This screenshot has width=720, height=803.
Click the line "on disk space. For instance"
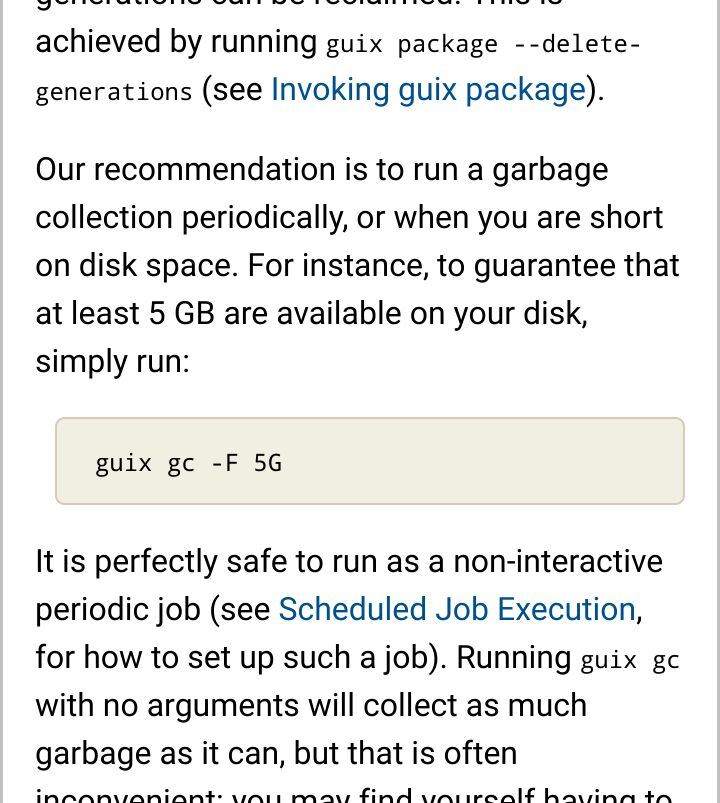[357, 266]
